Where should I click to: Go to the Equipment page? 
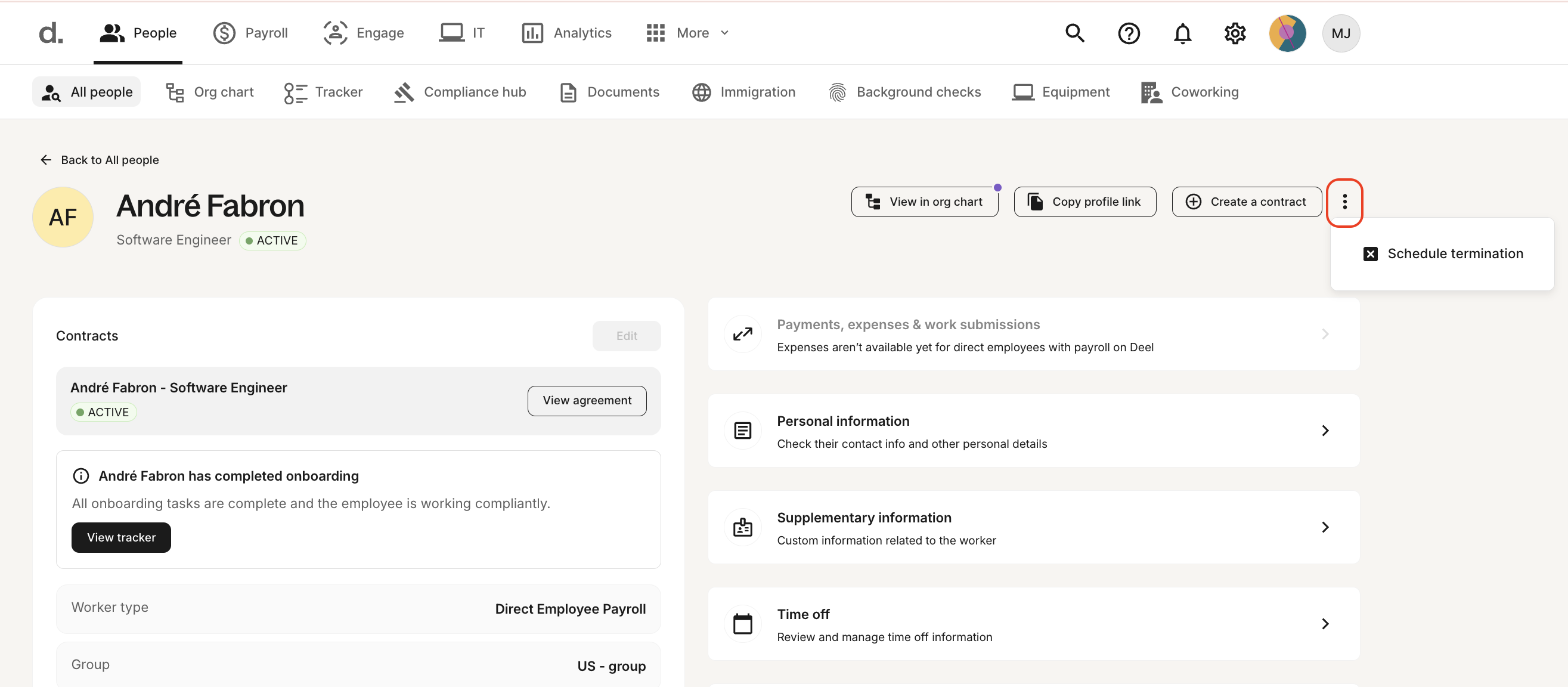click(x=1061, y=92)
